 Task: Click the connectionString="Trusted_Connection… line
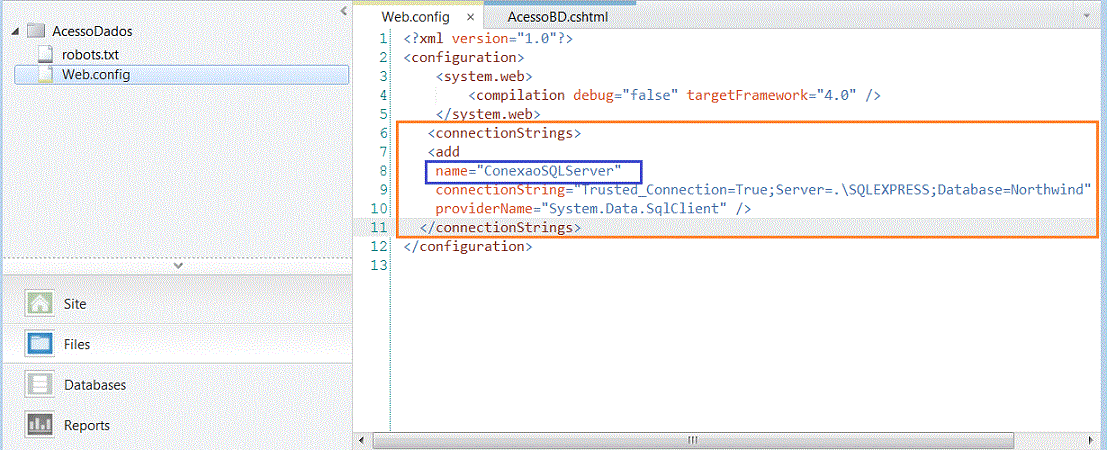coord(763,190)
